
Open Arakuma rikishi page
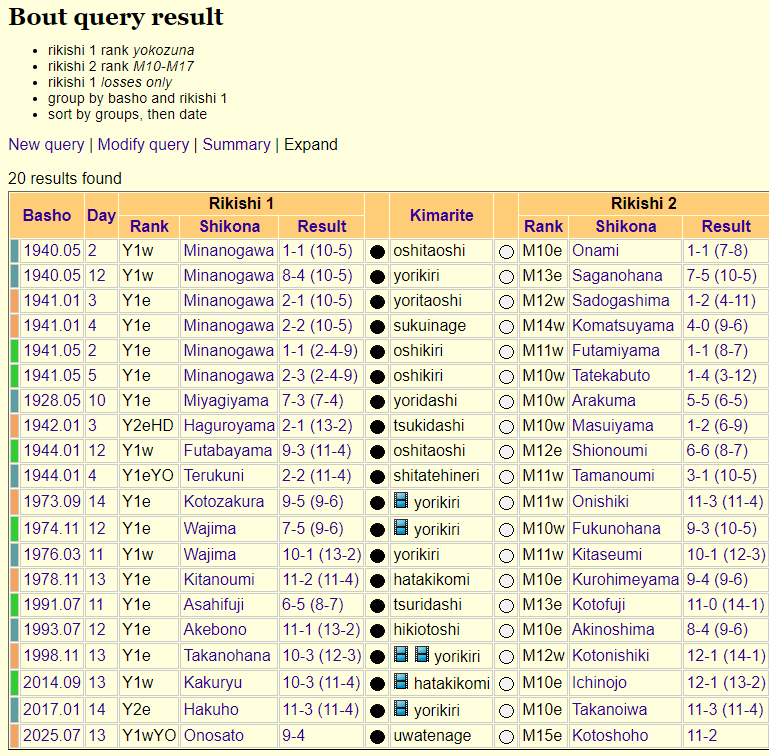pos(604,401)
